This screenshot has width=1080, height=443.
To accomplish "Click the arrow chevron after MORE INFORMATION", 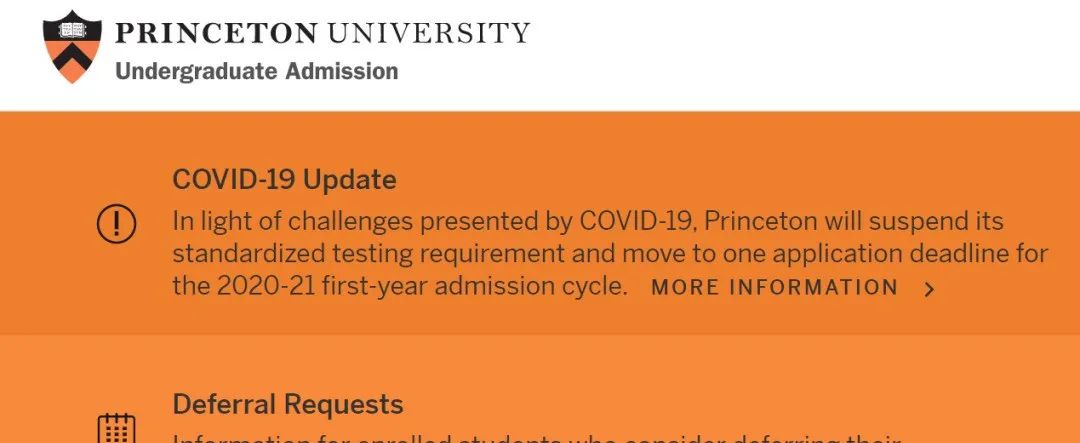I will tap(929, 289).
